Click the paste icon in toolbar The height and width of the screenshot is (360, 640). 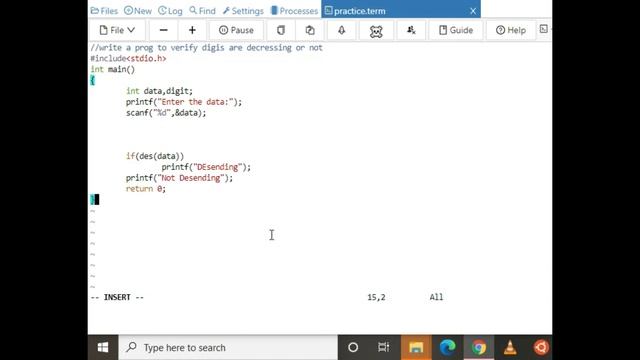pos(310,30)
